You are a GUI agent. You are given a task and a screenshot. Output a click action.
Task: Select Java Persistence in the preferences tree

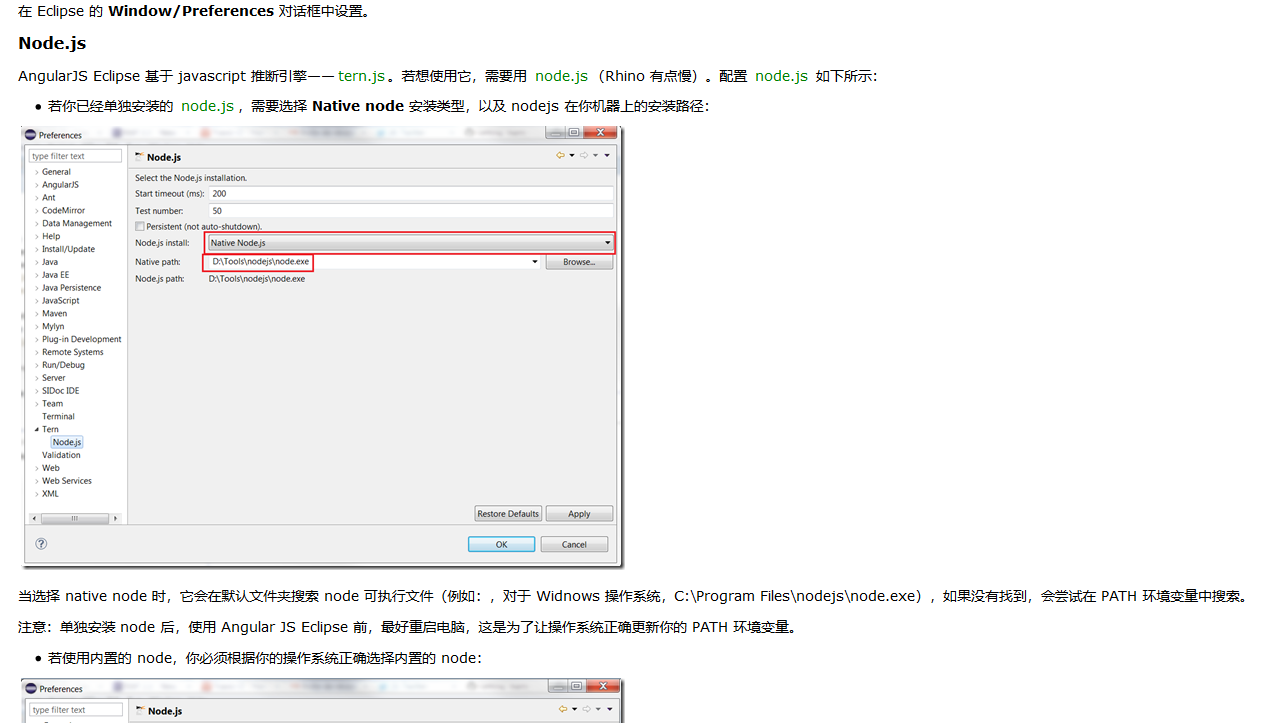(71, 288)
